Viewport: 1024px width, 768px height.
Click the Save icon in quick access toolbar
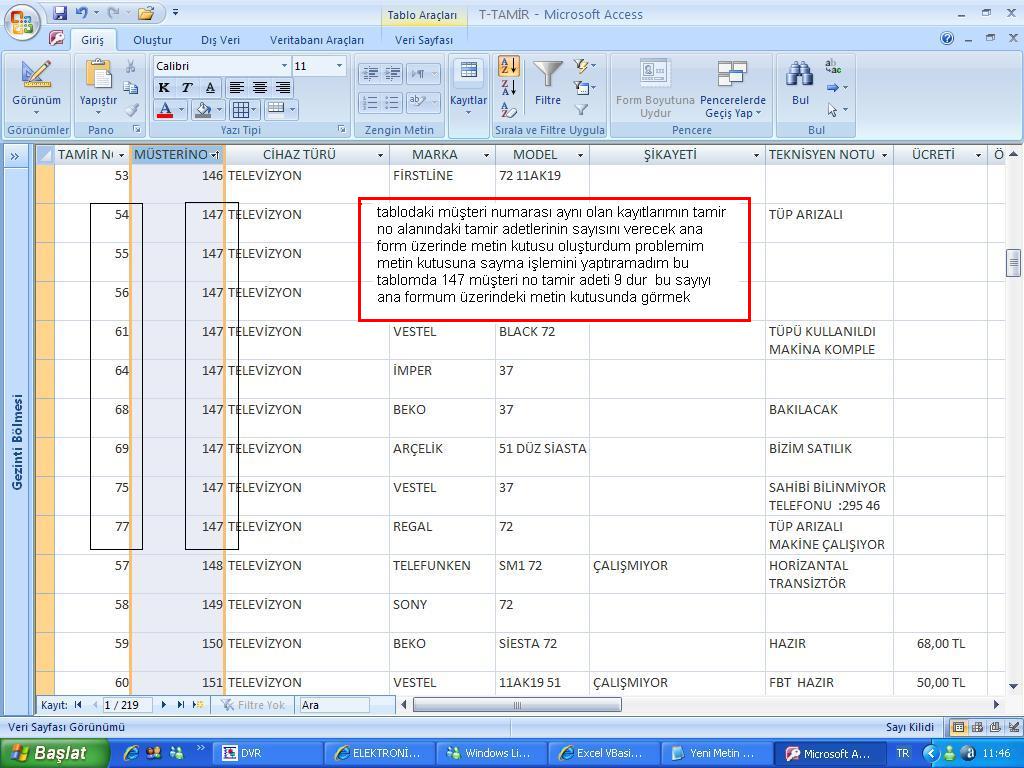(60, 13)
